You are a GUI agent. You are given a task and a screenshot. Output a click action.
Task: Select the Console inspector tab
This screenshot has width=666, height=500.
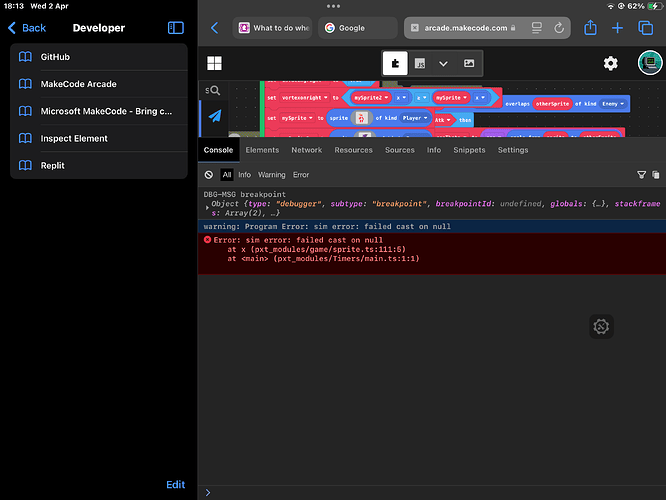218,150
